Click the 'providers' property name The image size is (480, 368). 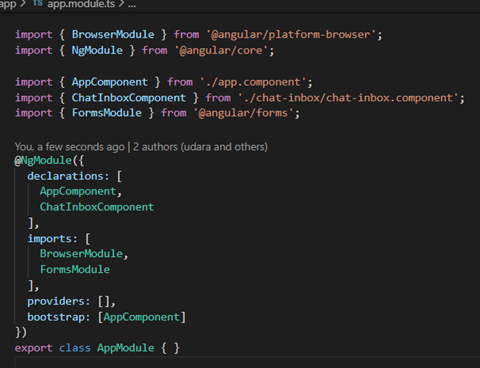tap(56, 301)
